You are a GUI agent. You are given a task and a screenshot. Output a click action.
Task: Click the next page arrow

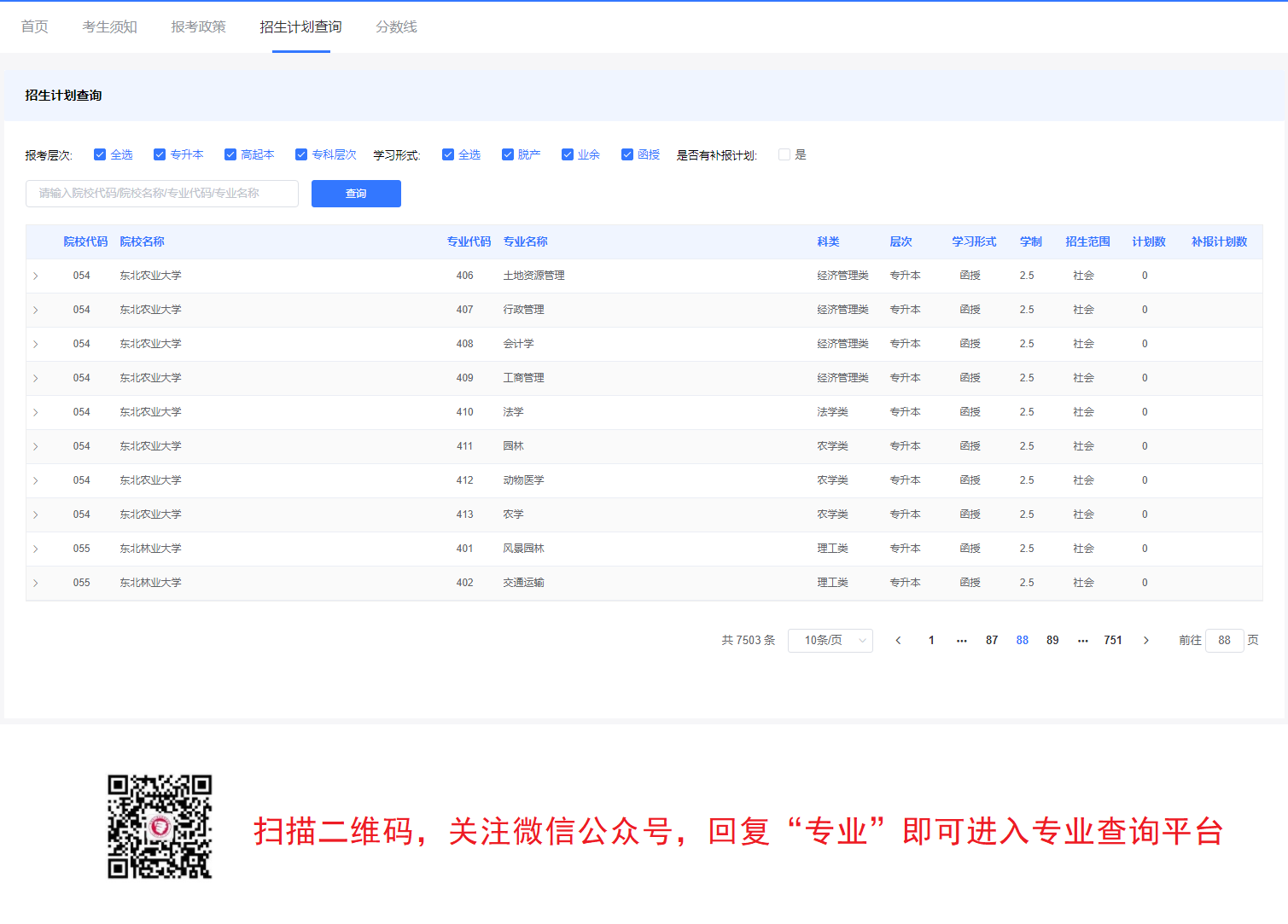(1146, 640)
